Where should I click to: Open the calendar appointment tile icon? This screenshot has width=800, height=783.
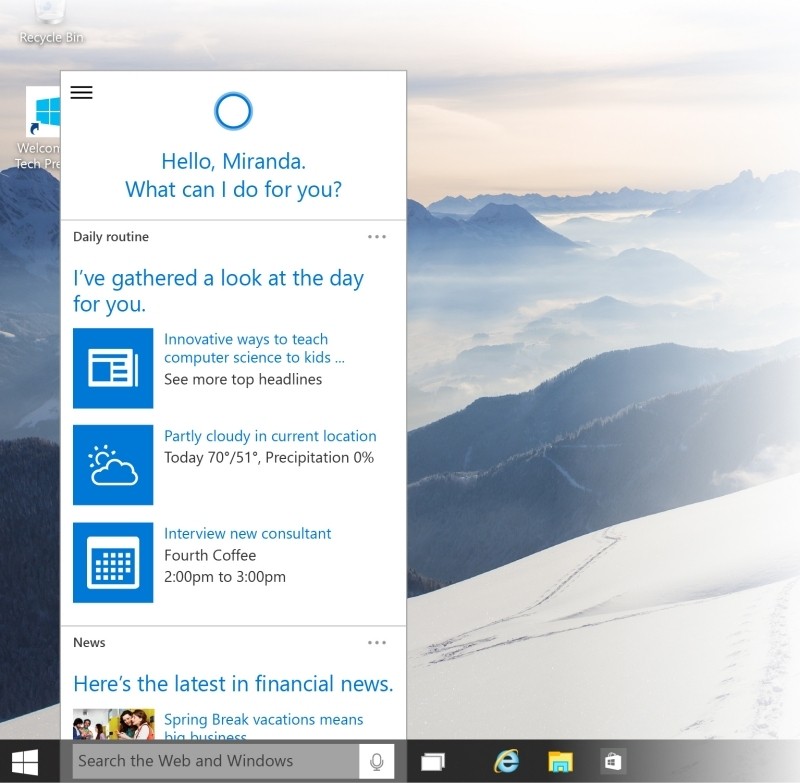pyautogui.click(x=113, y=562)
